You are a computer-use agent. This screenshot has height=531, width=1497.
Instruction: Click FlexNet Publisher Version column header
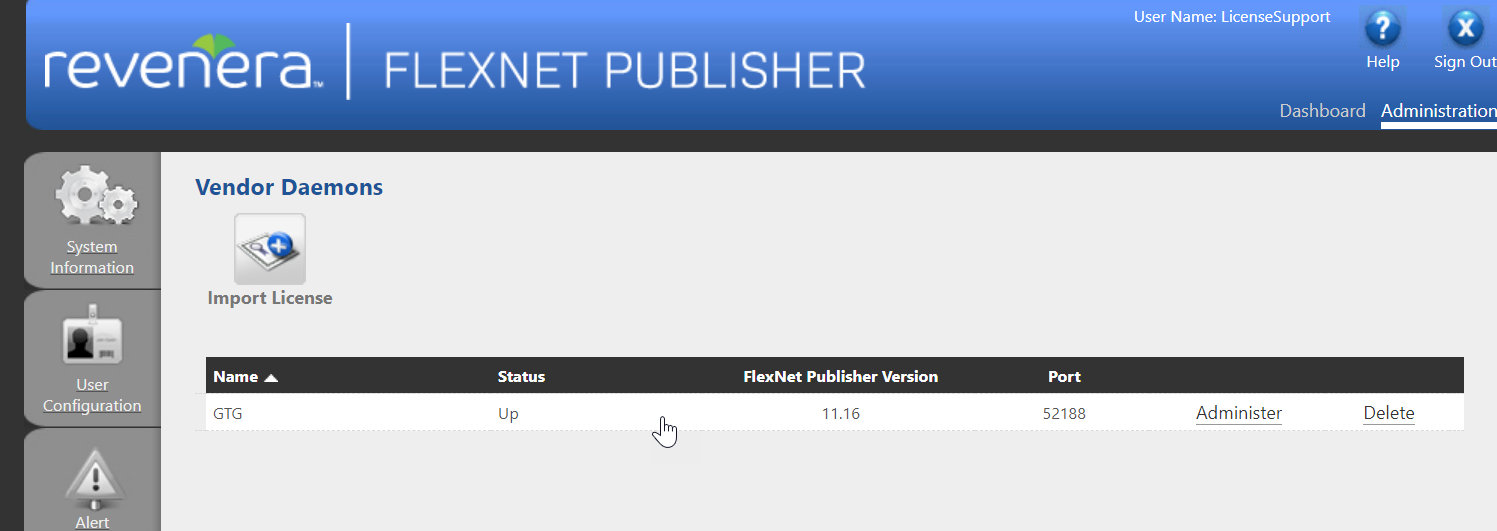click(841, 377)
